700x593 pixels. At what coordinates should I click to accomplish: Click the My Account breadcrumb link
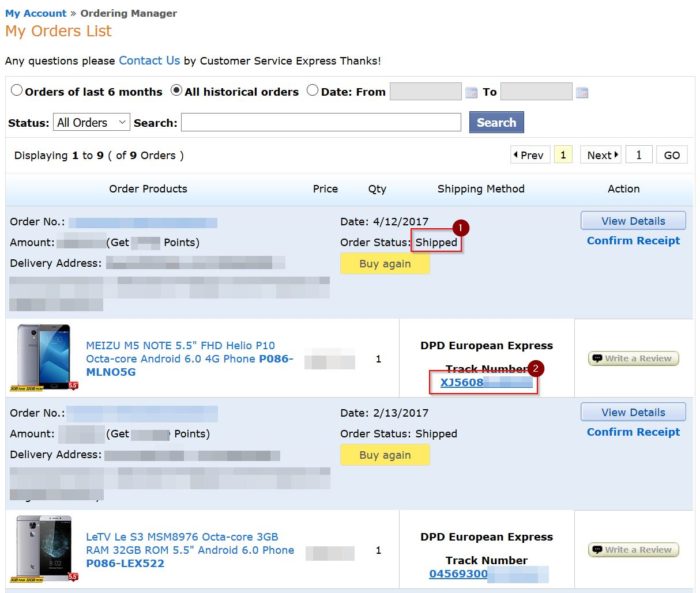(36, 13)
